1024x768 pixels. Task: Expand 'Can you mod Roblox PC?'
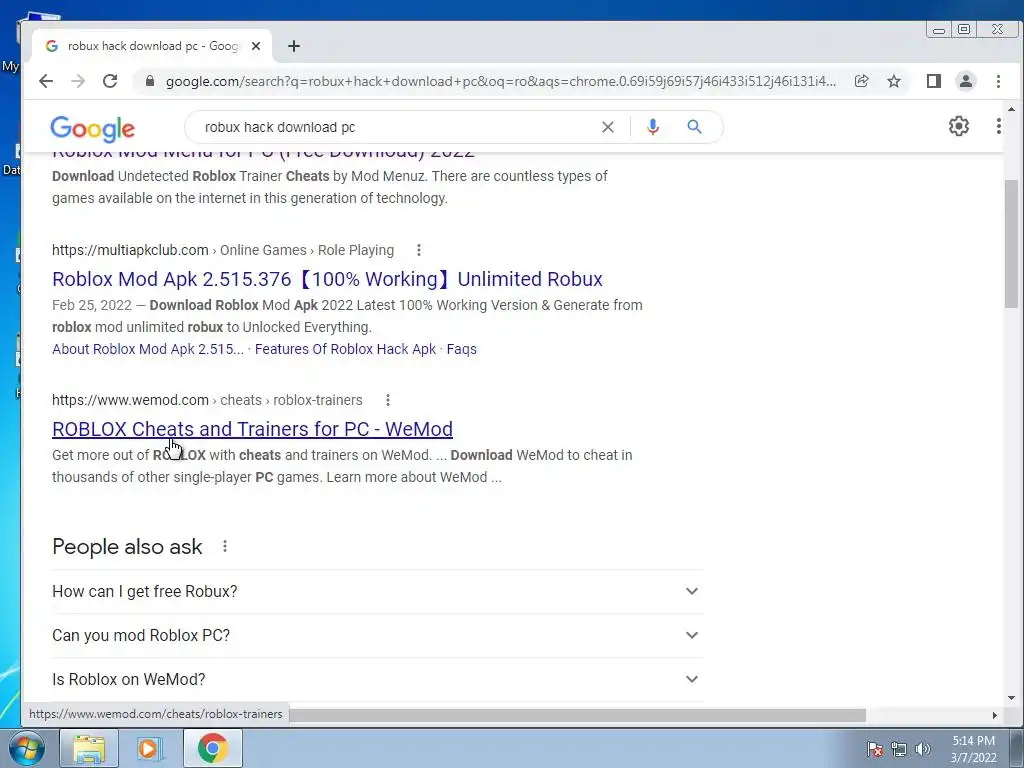tap(377, 635)
